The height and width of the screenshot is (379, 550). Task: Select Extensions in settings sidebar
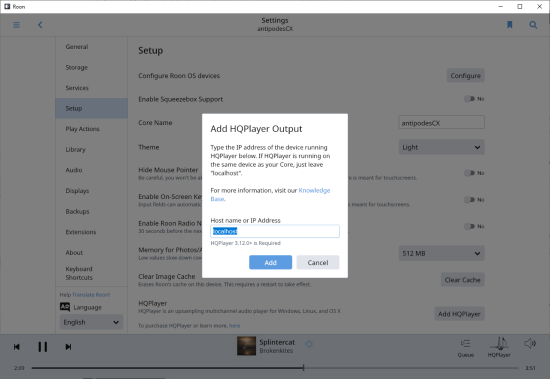(x=91, y=232)
